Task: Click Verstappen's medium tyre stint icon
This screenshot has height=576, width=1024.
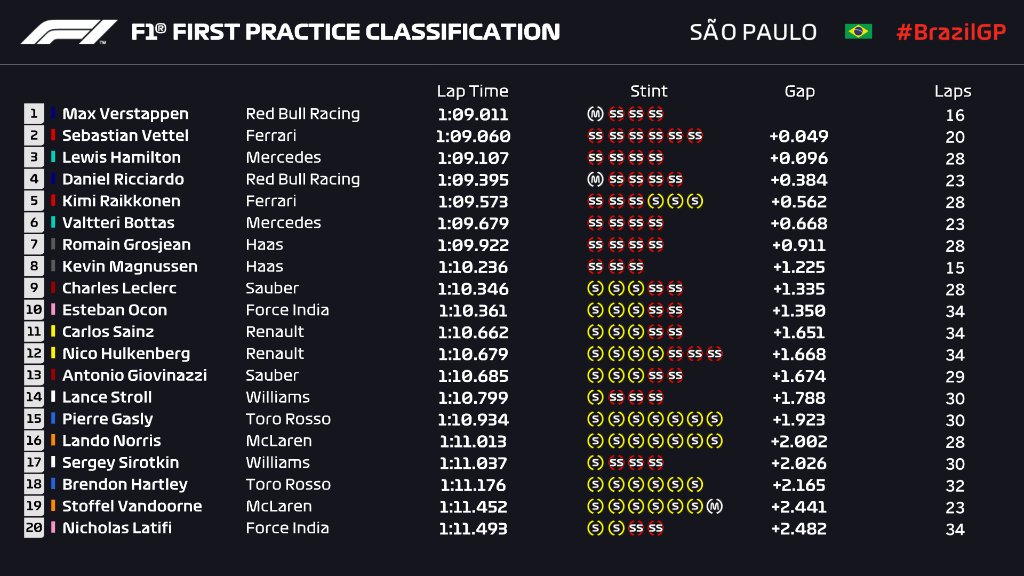Action: tap(595, 114)
